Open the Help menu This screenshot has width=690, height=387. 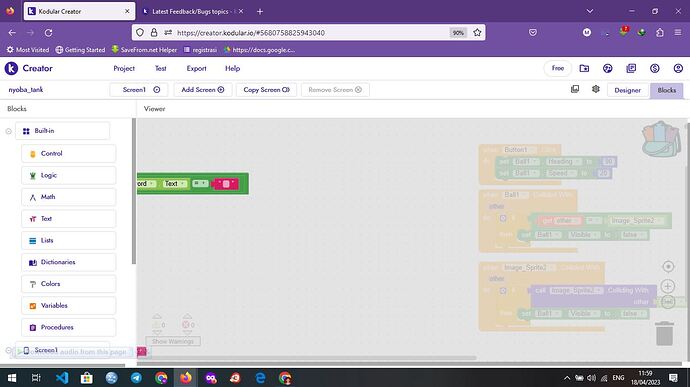[232, 68]
